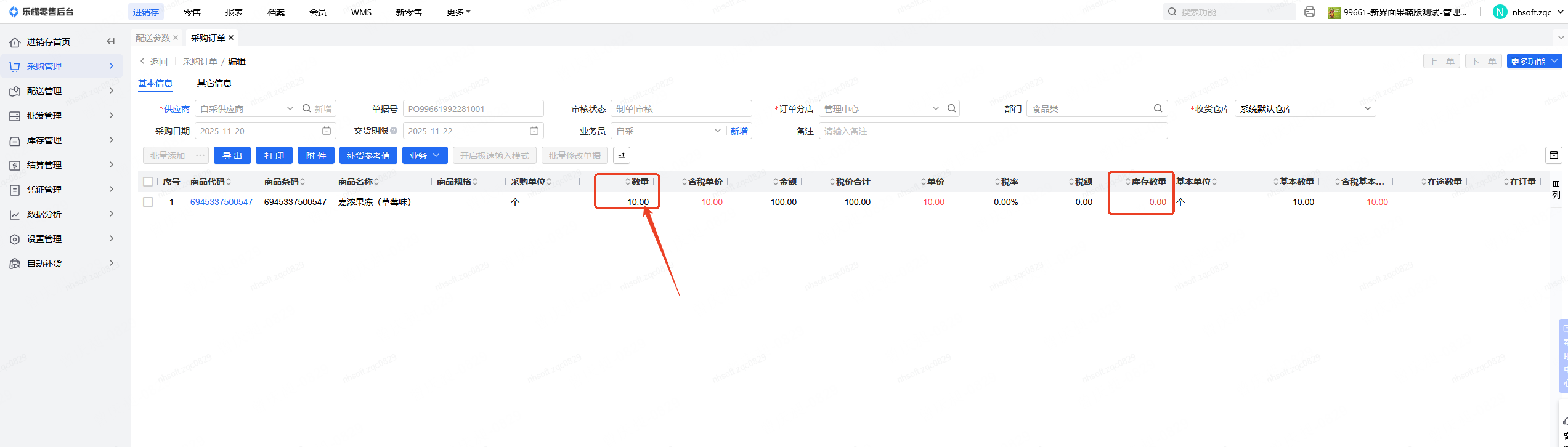Image resolution: width=1568 pixels, height=447 pixels.
Task: Expand 配送管理 submenu chevron
Action: pos(112,91)
